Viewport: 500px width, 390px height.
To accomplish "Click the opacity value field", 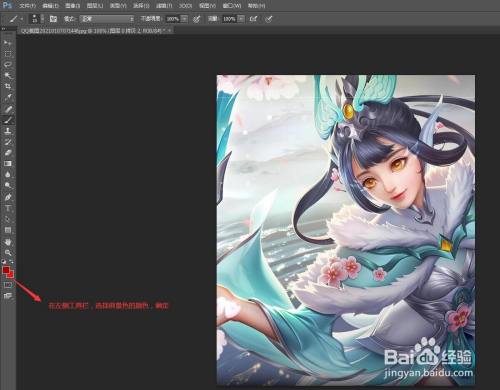I will click(x=173, y=19).
